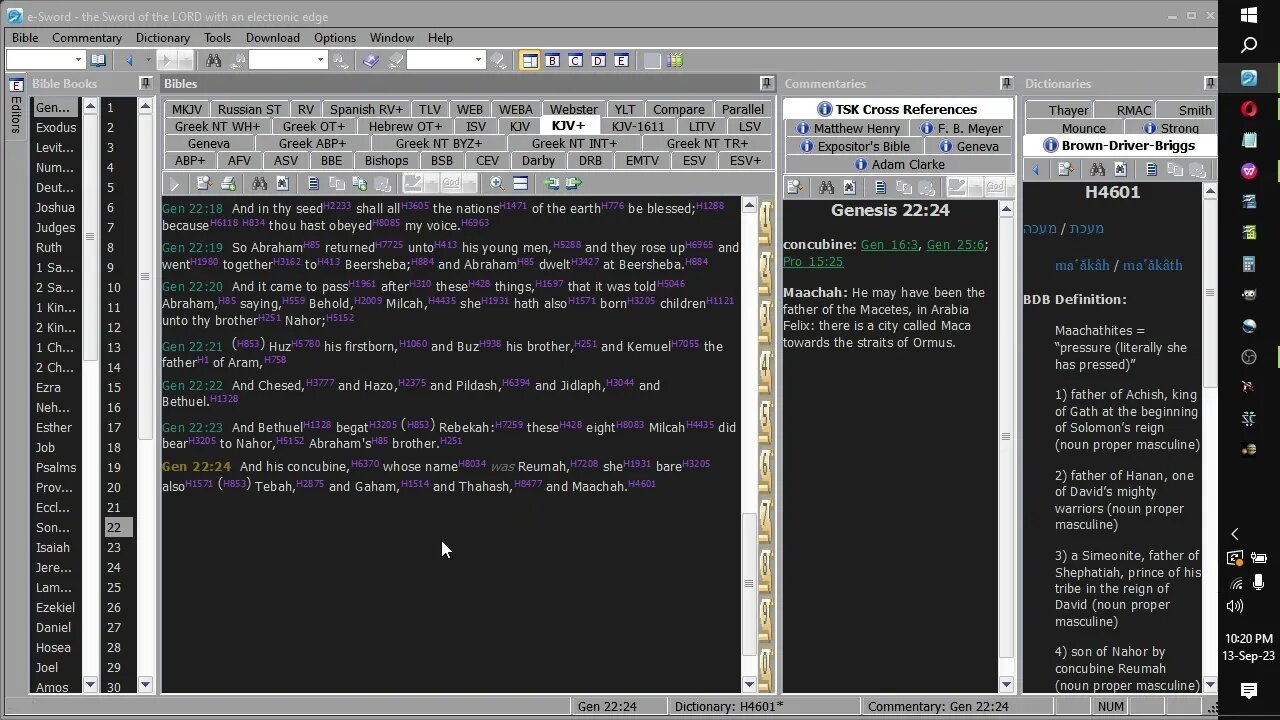The image size is (1280, 720).
Task: Select the default window layout icon
Action: tap(530, 61)
